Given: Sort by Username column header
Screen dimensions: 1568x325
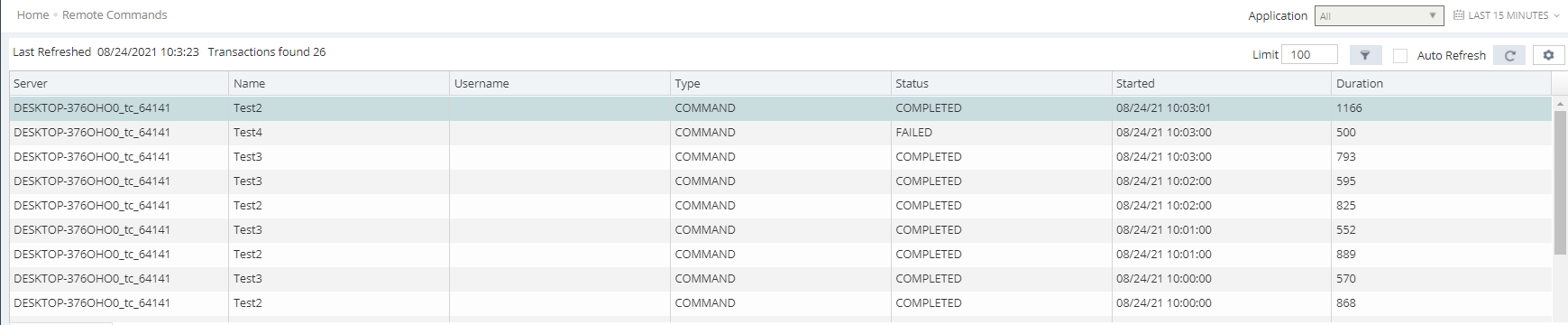Looking at the screenshot, I should pyautogui.click(x=560, y=83).
